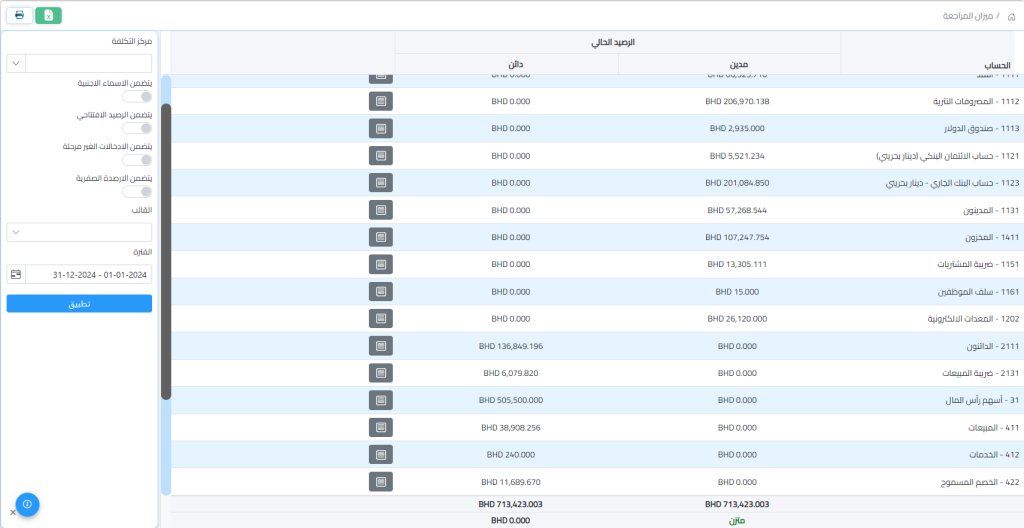Open calendar picker icon beside date range

15,274
